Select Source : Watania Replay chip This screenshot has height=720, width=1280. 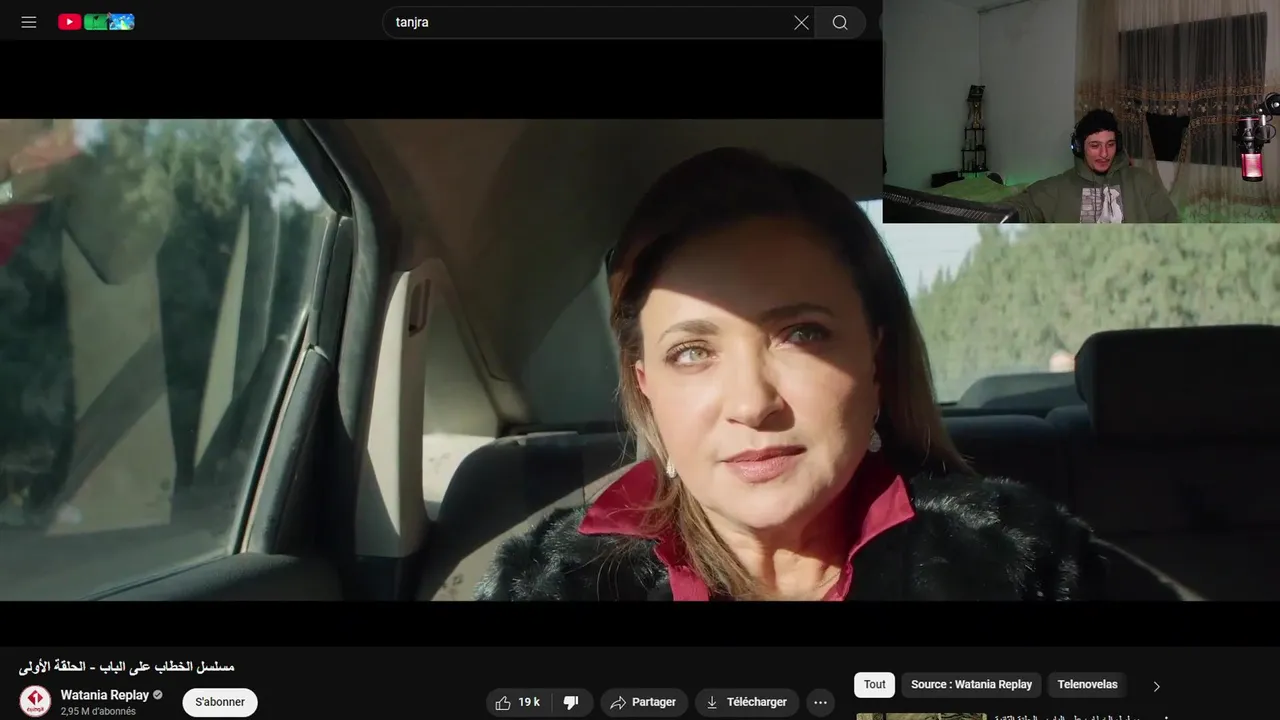[x=971, y=684]
